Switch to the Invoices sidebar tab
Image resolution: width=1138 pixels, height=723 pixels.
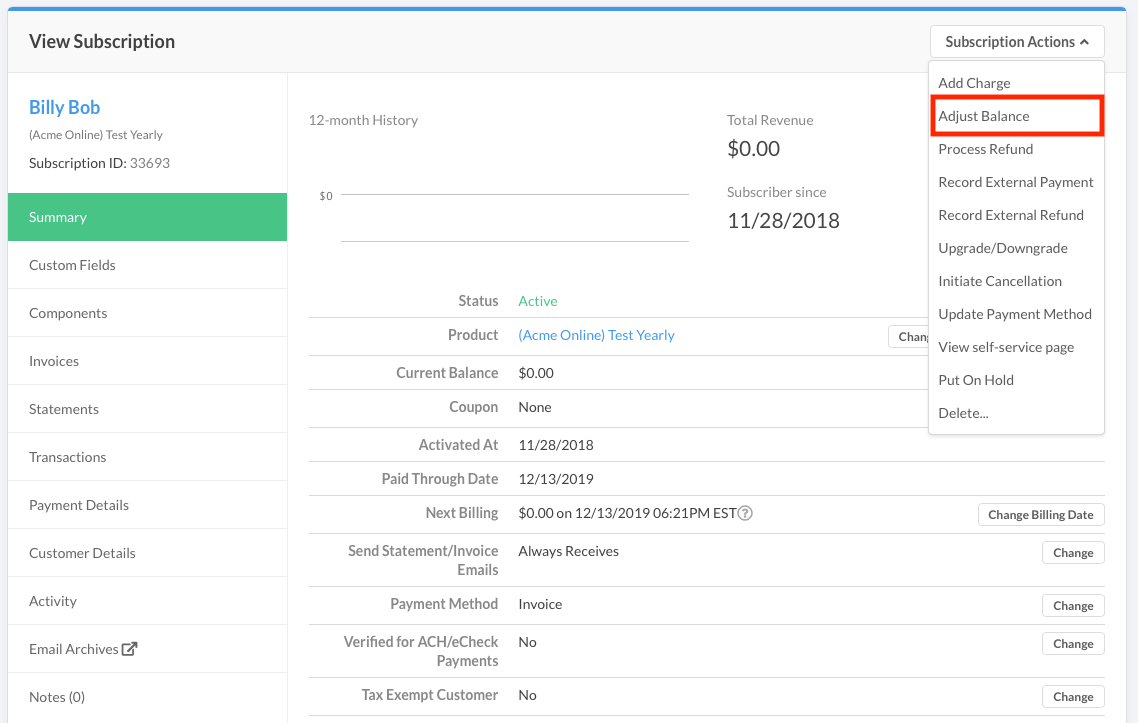[x=54, y=361]
